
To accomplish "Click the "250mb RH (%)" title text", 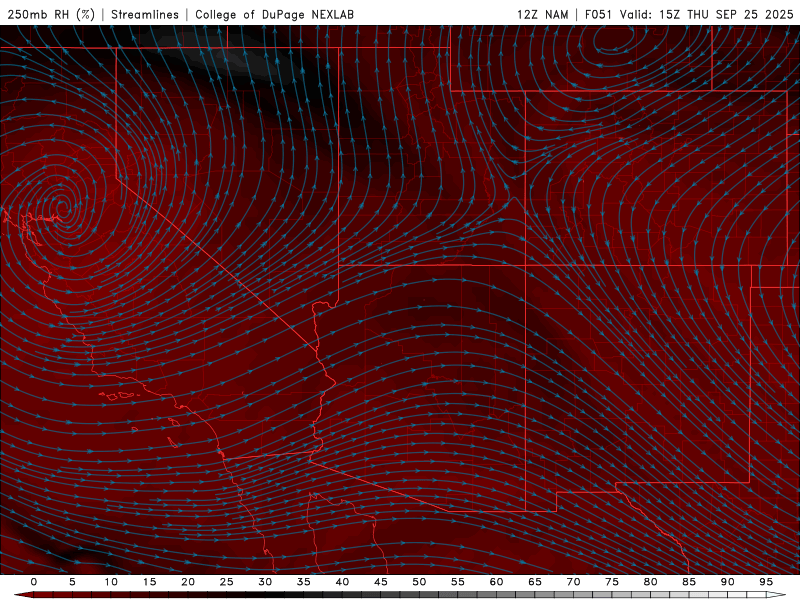I will tap(51, 14).
